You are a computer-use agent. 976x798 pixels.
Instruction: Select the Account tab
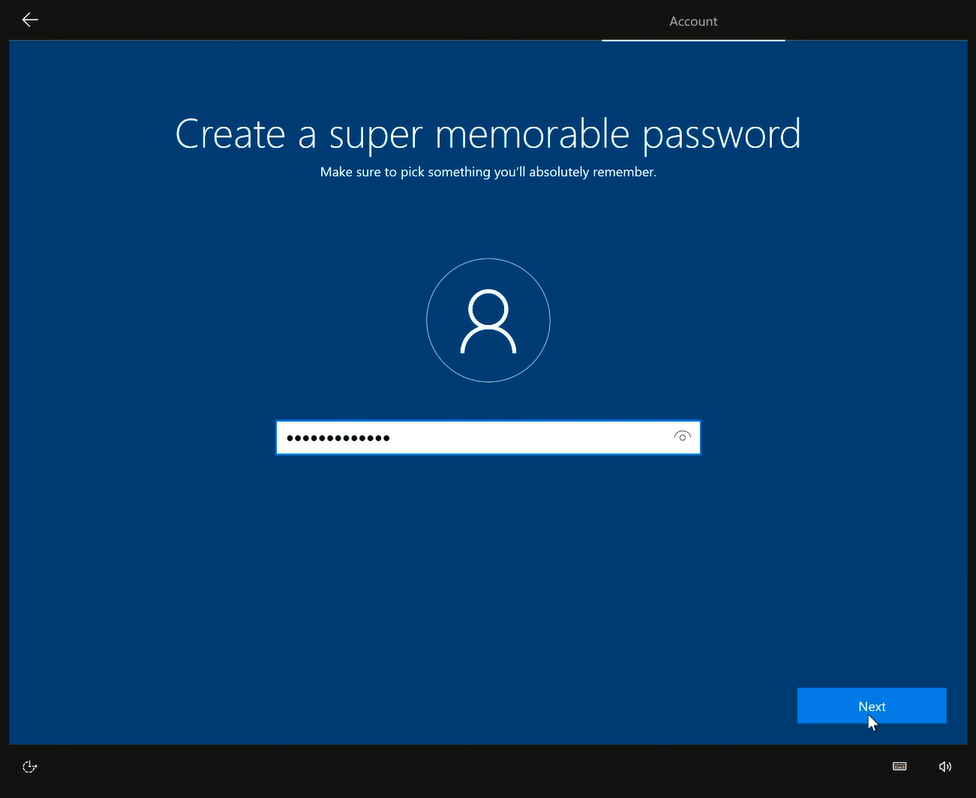tap(693, 21)
